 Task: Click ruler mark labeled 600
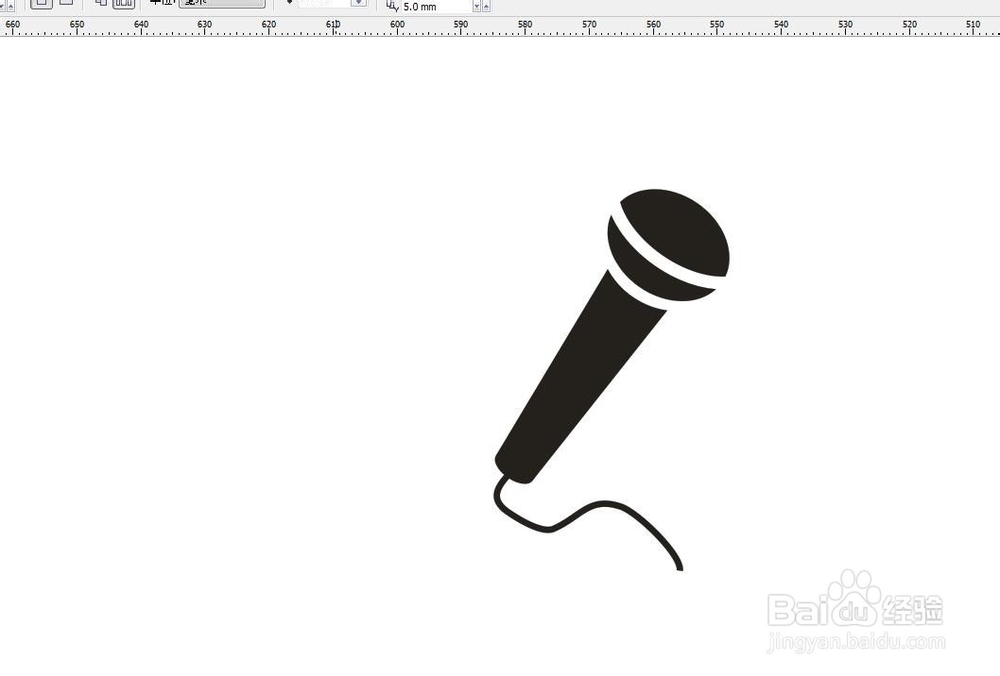(397, 24)
